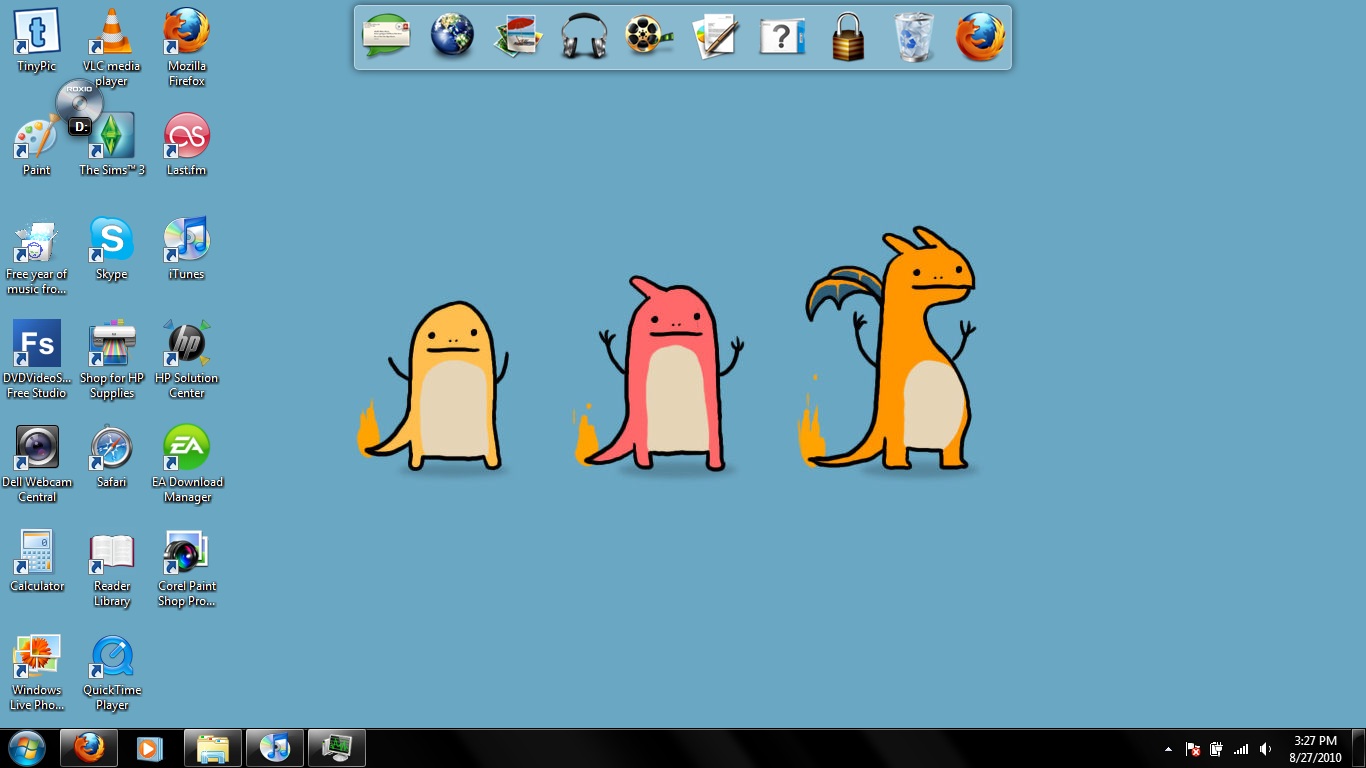Launch Corel Paint Shop Pro shortcut
The height and width of the screenshot is (768, 1366).
point(187,553)
